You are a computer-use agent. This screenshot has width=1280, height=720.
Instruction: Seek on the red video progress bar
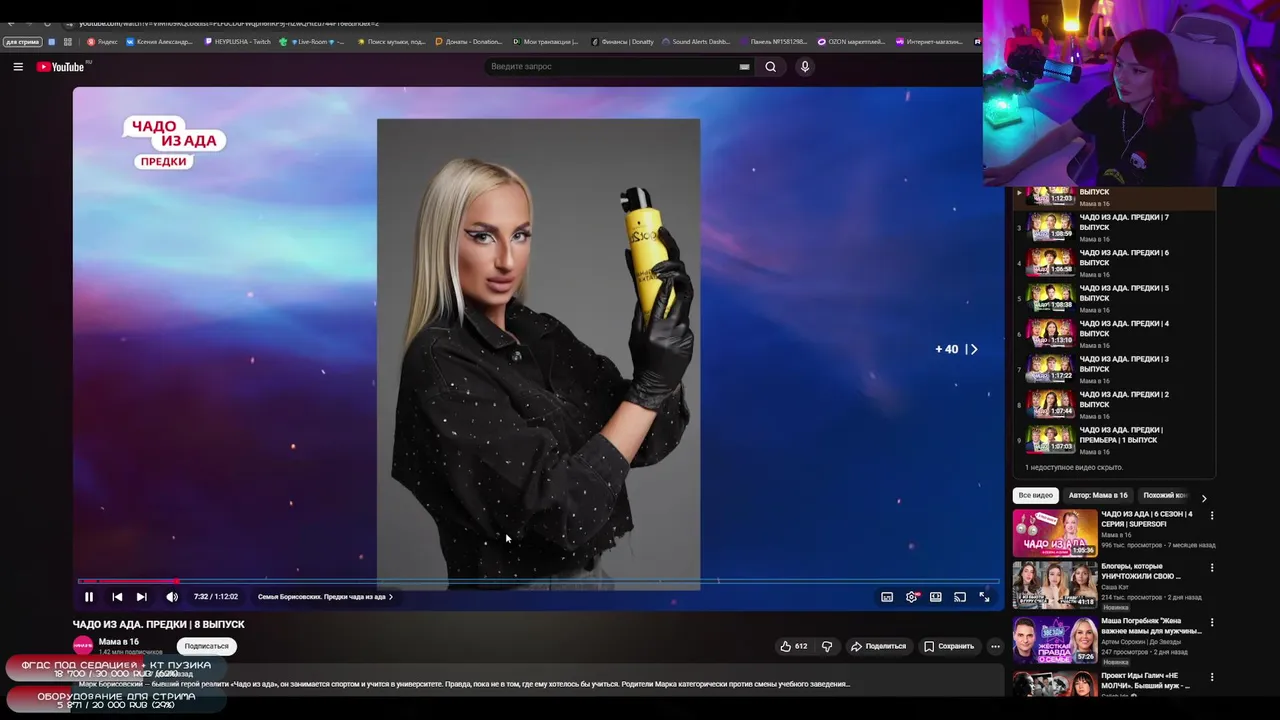coord(538,581)
